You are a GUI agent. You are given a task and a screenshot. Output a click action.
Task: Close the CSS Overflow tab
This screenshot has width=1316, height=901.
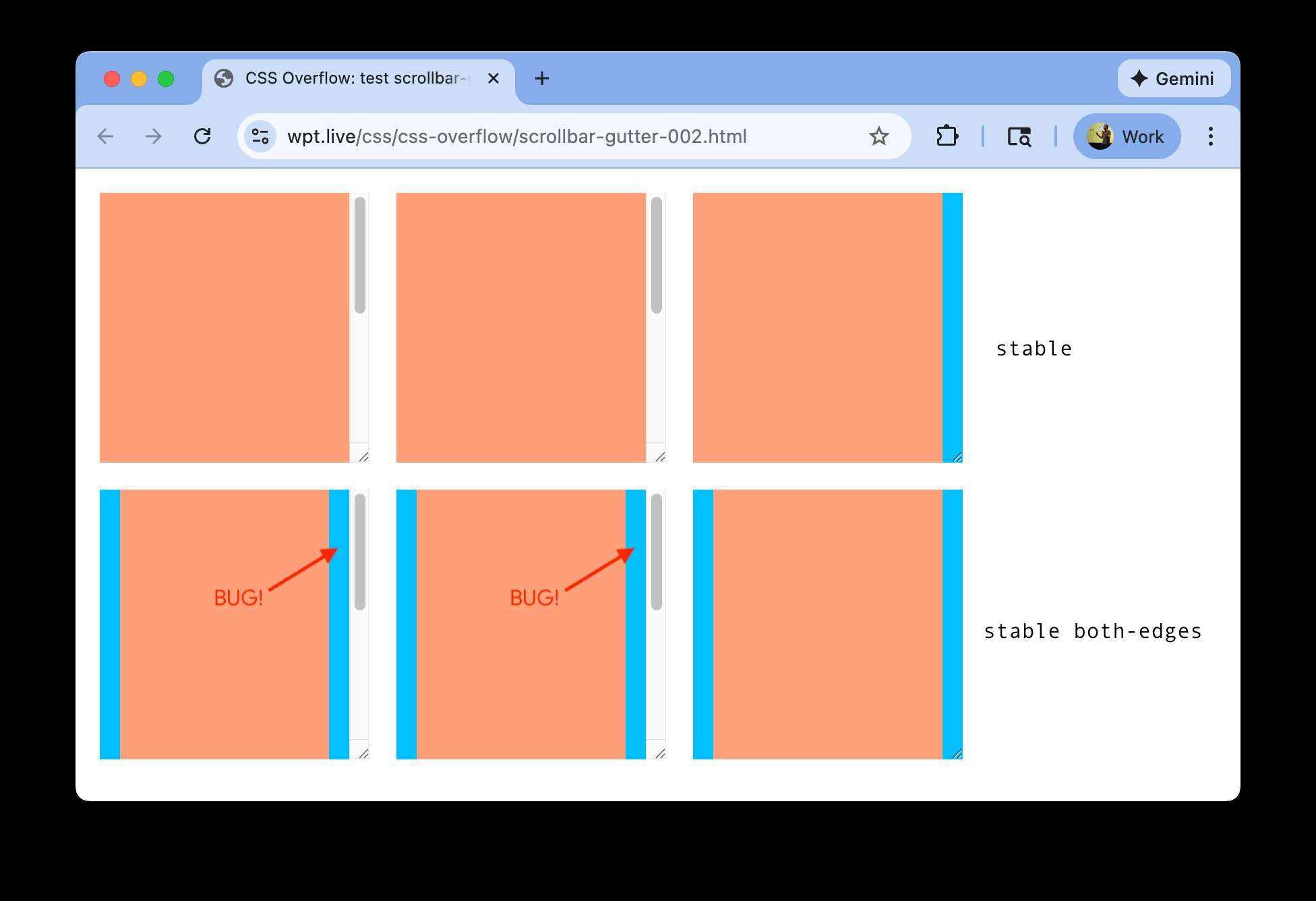click(x=494, y=79)
